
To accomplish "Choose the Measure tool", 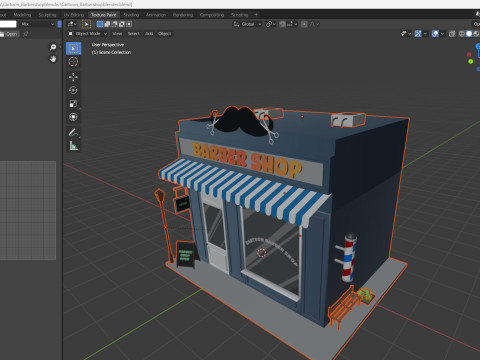I will click(x=73, y=146).
